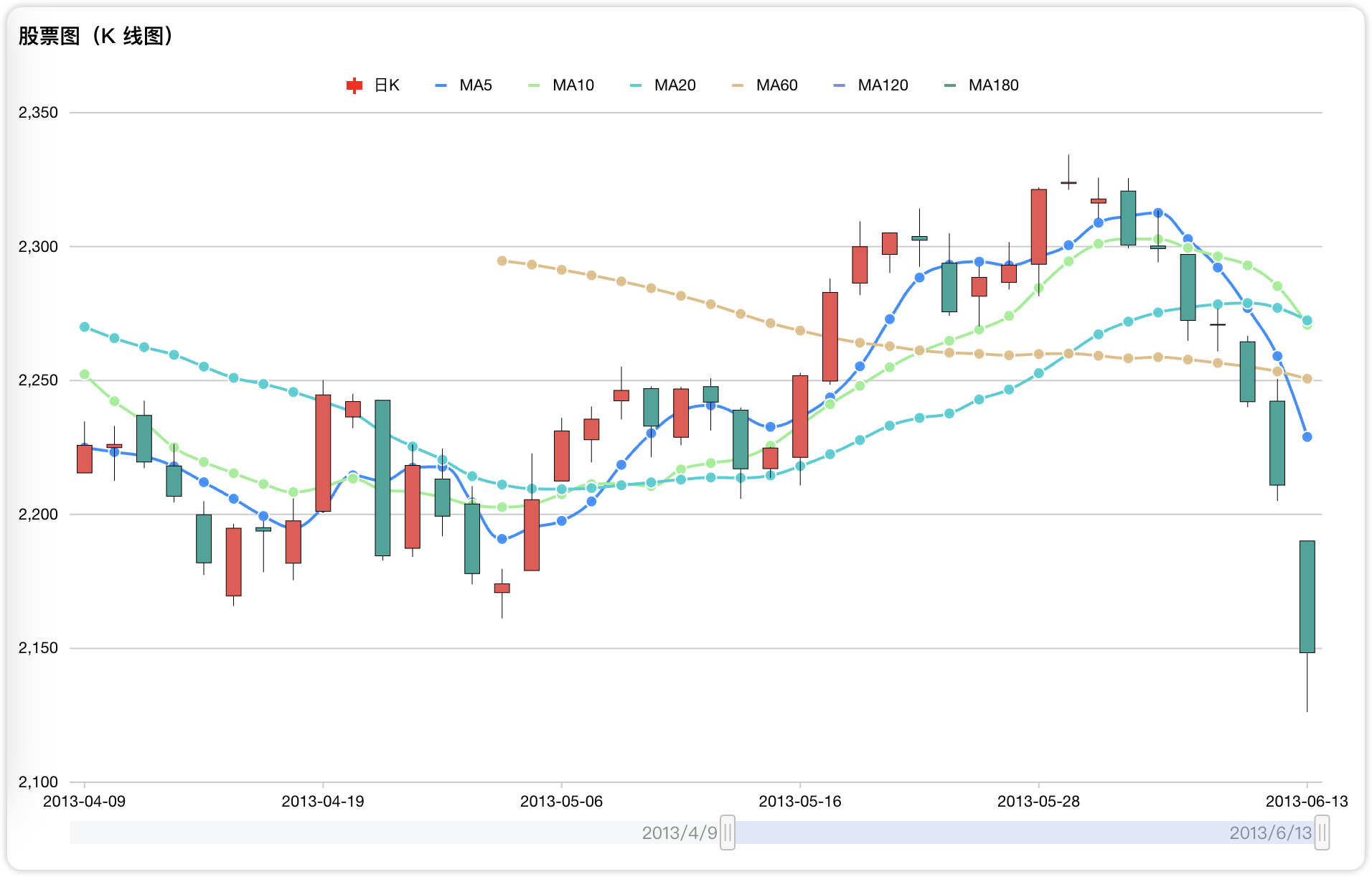Enable the MA120 legend series

point(871,85)
